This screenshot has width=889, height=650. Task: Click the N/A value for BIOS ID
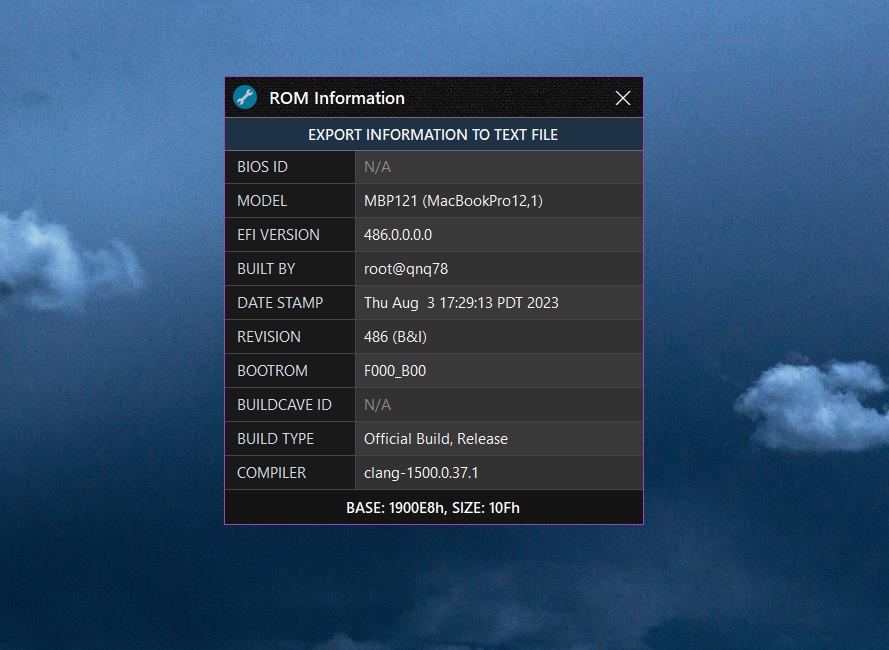[x=377, y=167]
